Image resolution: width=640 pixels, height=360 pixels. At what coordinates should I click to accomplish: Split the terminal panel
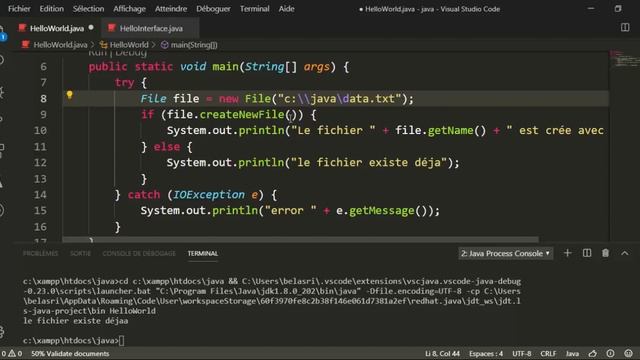click(x=587, y=253)
